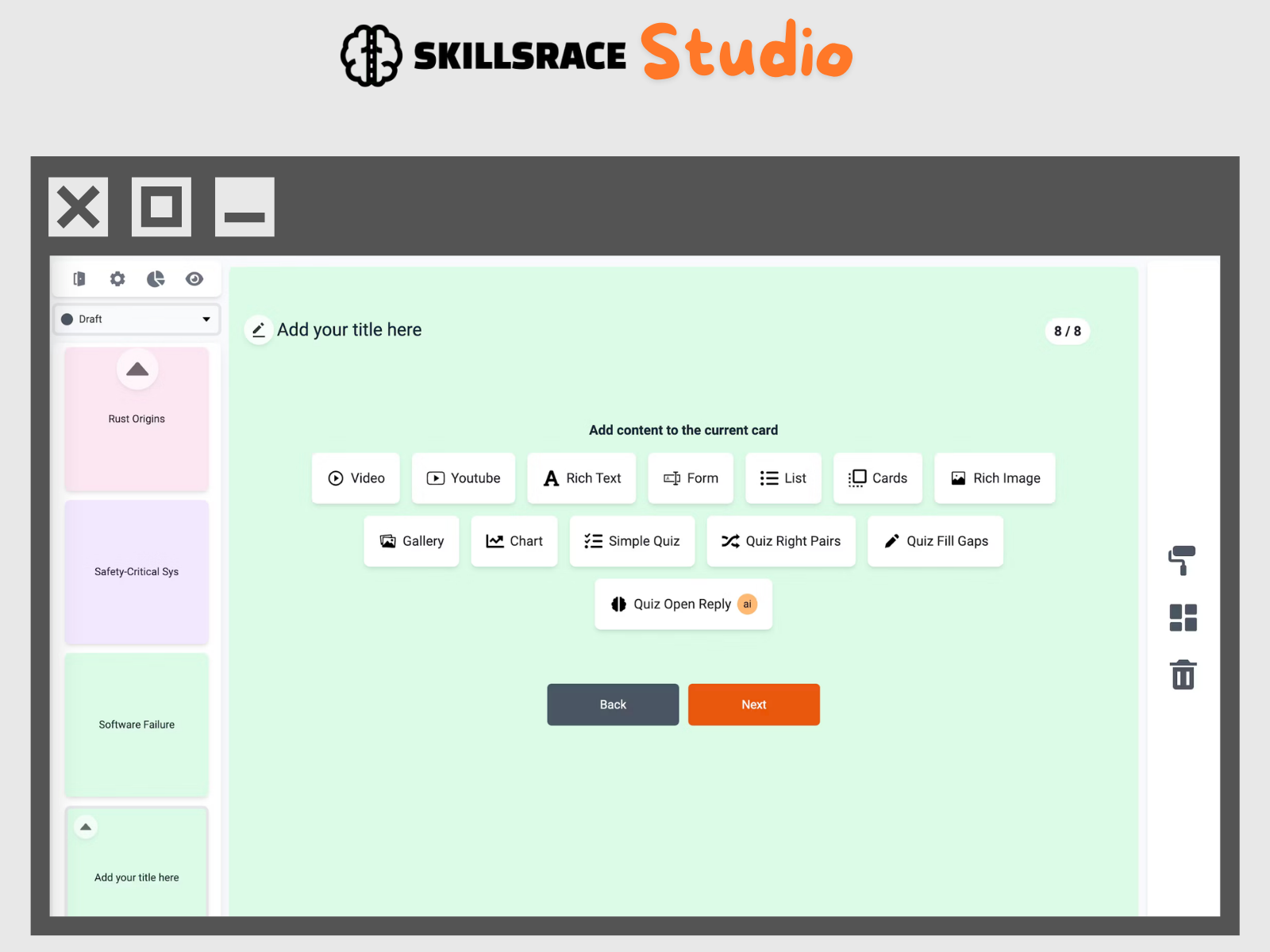The height and width of the screenshot is (952, 1270).
Task: Add Quiz Fill Gaps block
Action: point(936,541)
